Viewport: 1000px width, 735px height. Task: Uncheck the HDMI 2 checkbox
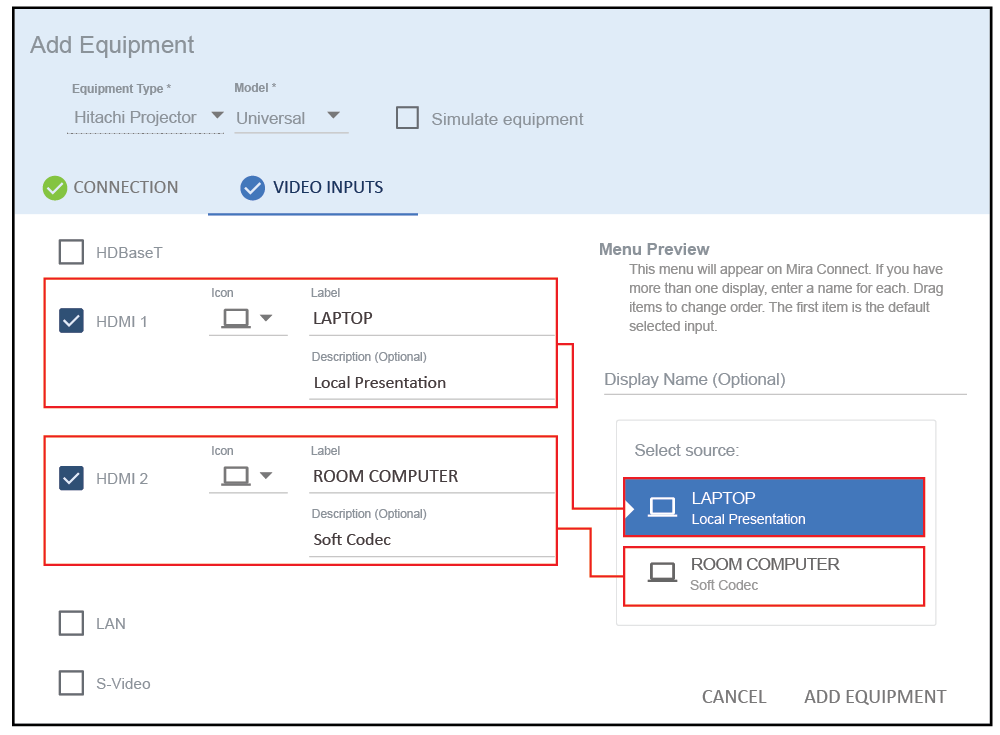(71, 478)
